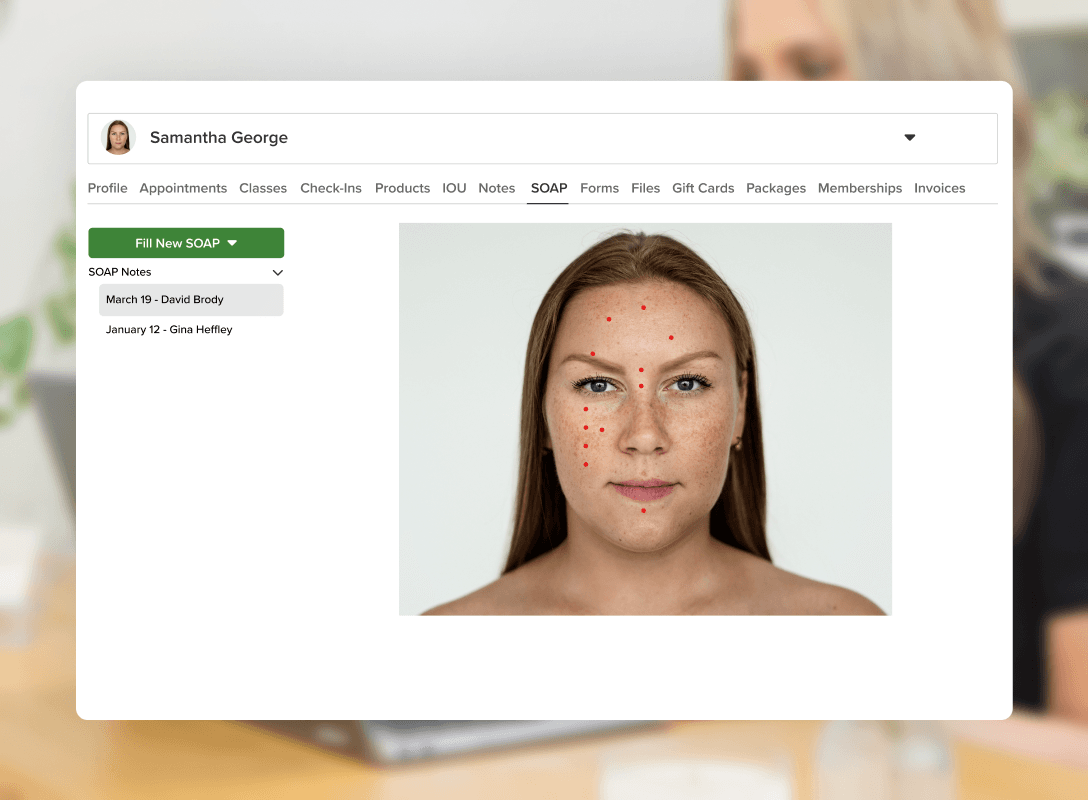
Task: Open the Check-Ins tab
Action: [x=331, y=188]
